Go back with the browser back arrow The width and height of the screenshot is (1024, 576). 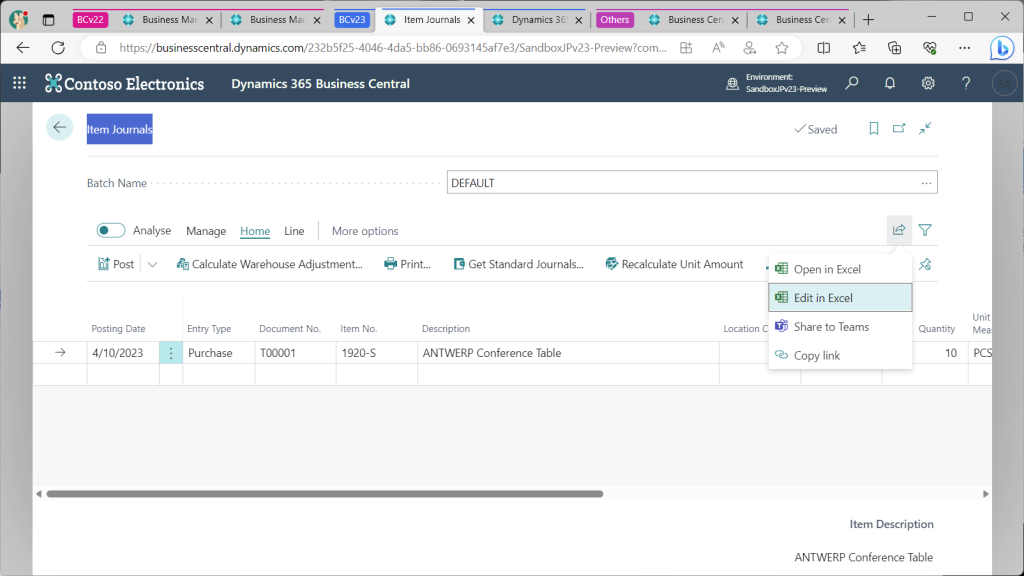click(x=23, y=48)
